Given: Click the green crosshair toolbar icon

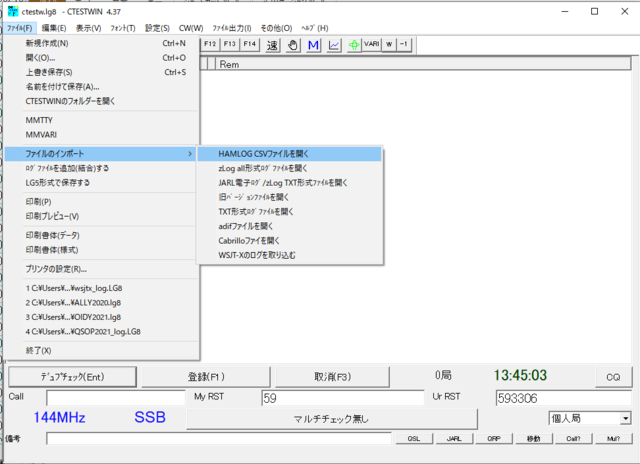Looking at the screenshot, I should pos(354,45).
